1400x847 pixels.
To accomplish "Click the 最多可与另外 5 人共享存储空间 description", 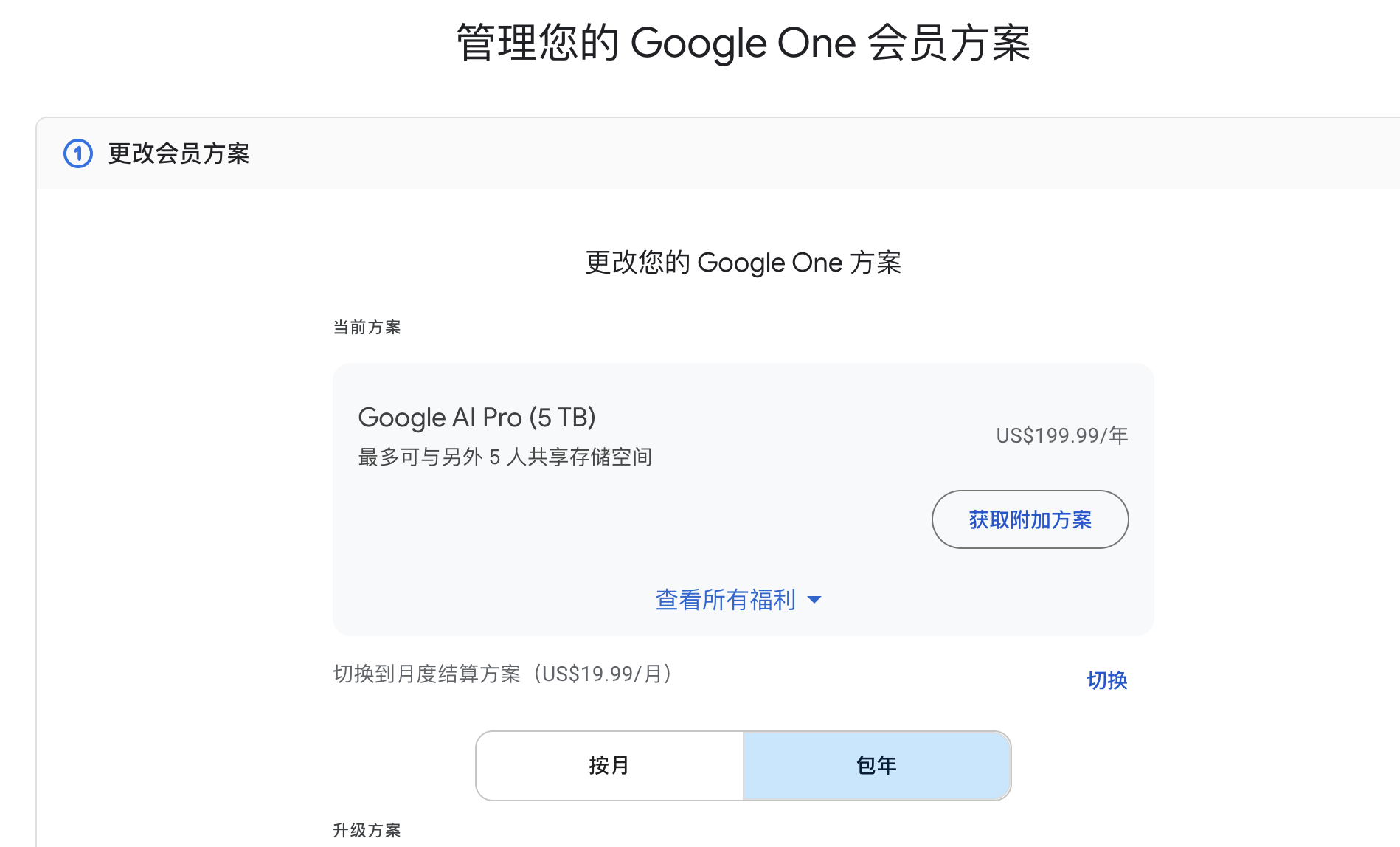I will click(505, 457).
